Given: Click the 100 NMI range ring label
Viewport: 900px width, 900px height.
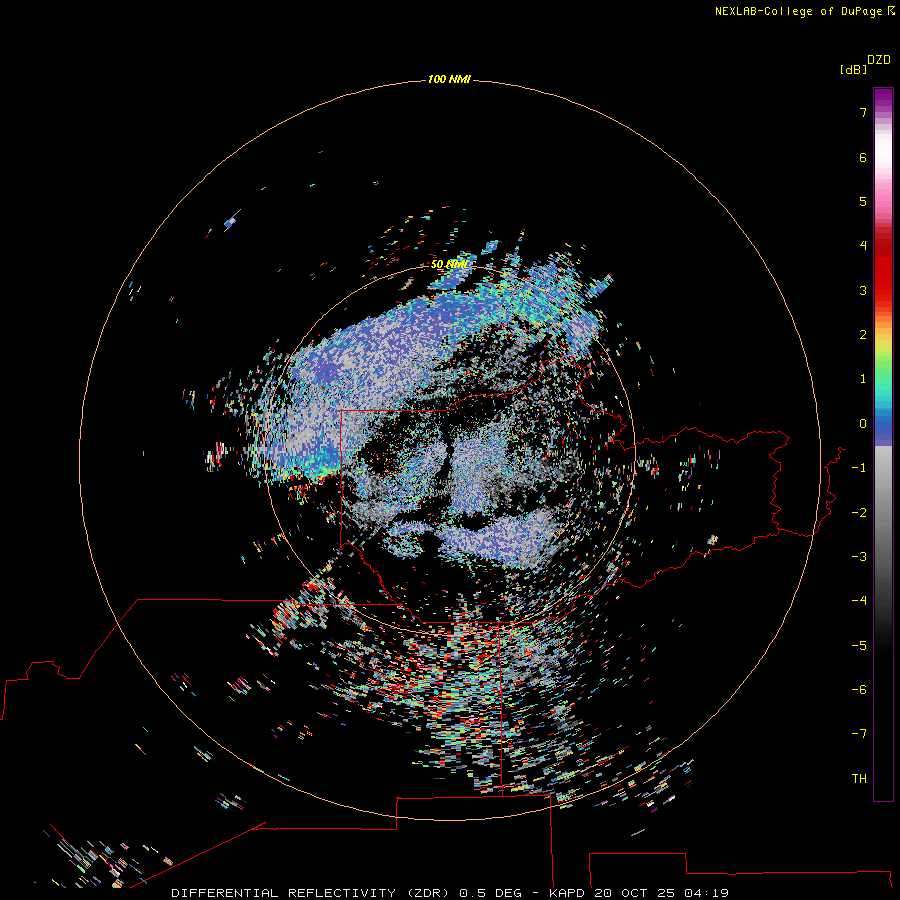Looking at the screenshot, I should [x=449, y=79].
